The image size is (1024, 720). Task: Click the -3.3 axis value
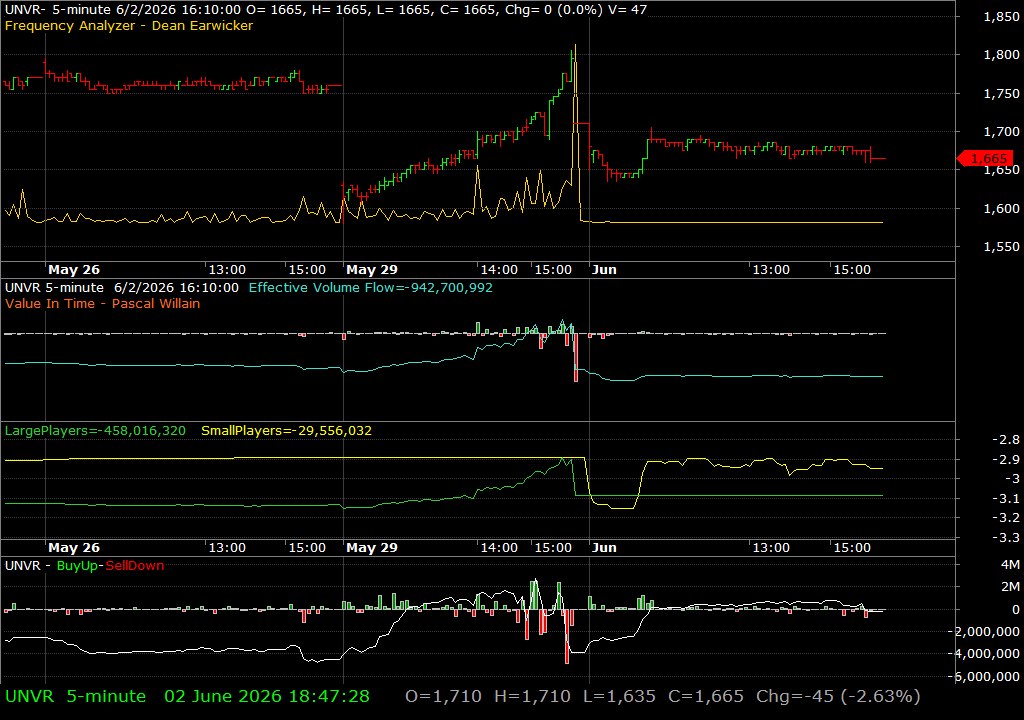point(1006,538)
